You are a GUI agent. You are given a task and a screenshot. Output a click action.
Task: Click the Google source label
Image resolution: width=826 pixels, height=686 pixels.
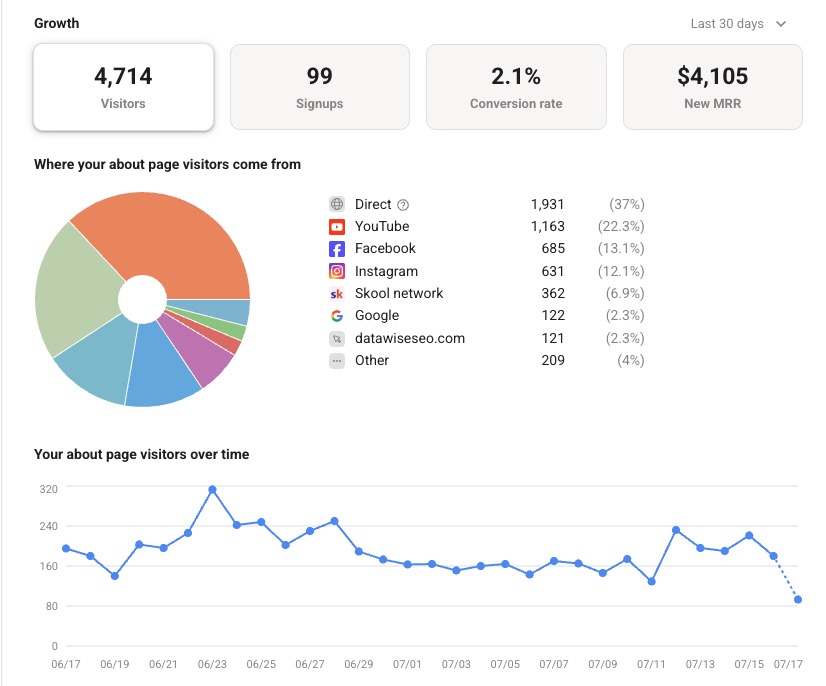(377, 316)
